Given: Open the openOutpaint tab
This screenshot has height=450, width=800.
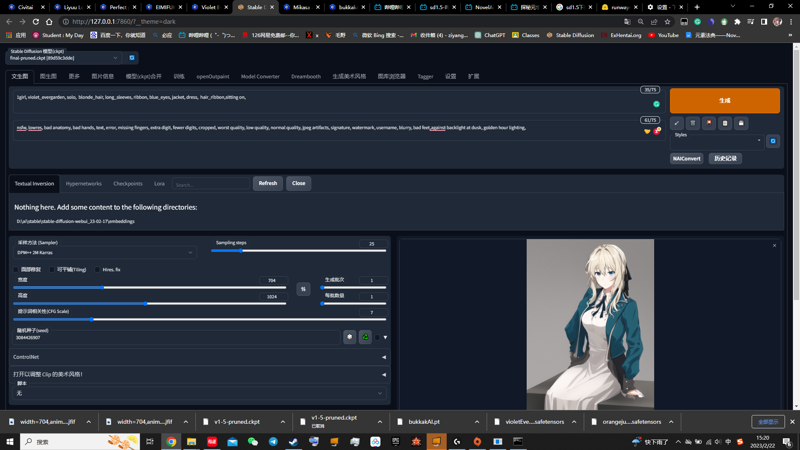Looking at the screenshot, I should click(213, 77).
